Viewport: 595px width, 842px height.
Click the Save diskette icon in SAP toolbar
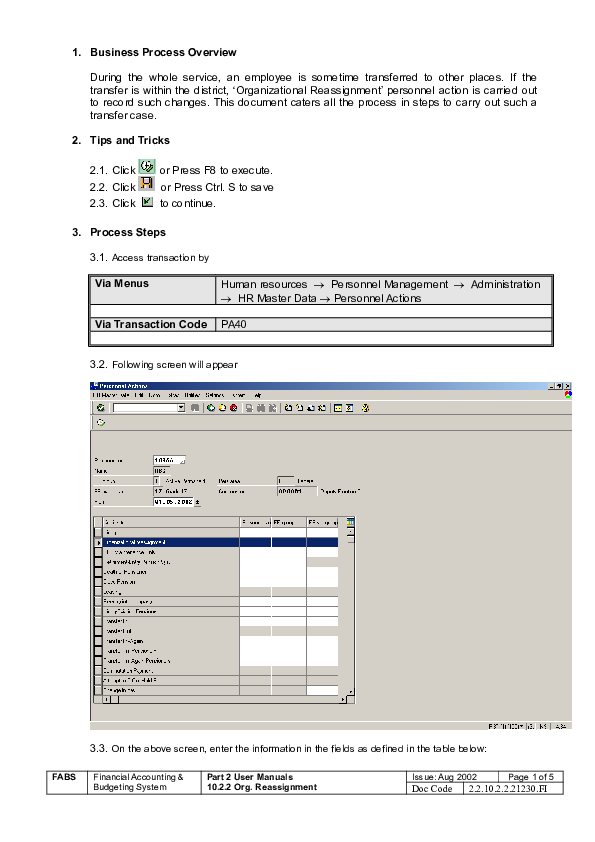(195, 408)
